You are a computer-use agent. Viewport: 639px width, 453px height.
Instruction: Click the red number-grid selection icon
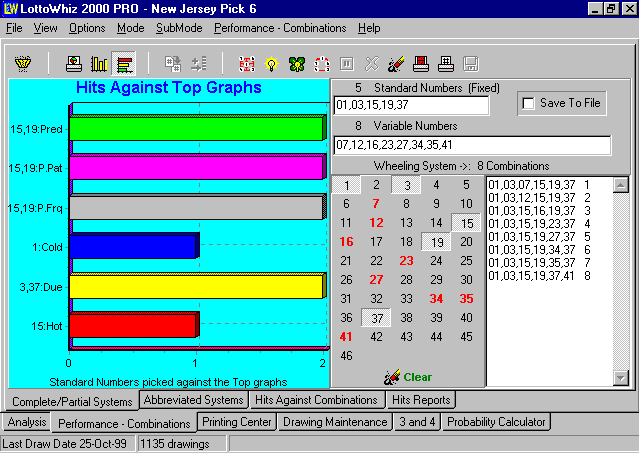click(247, 64)
